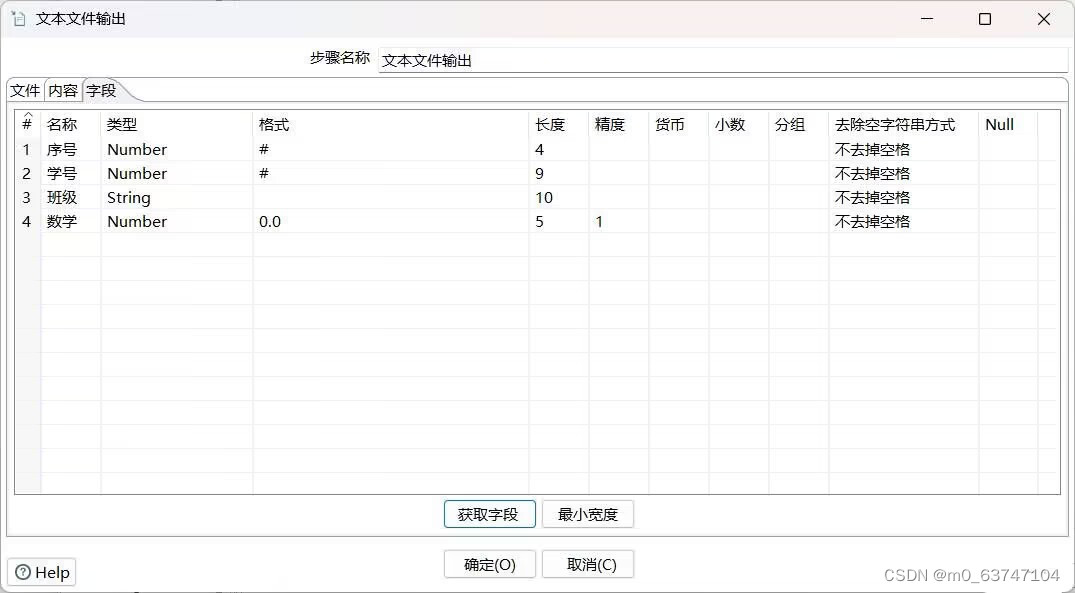The height and width of the screenshot is (593, 1075).
Task: Click the # format cell for 序号
Action: tap(390, 149)
